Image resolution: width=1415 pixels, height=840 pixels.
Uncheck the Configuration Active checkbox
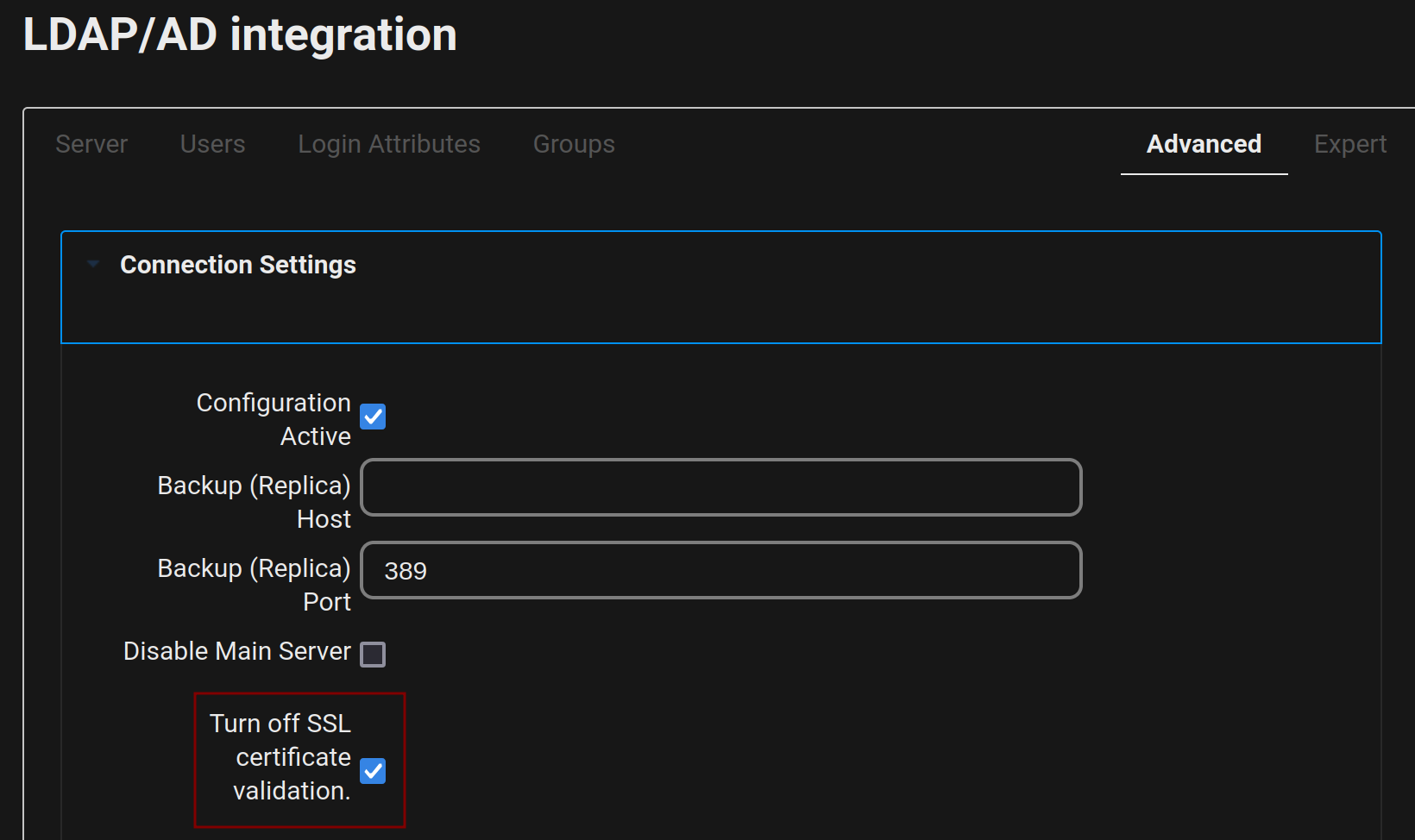click(x=373, y=417)
